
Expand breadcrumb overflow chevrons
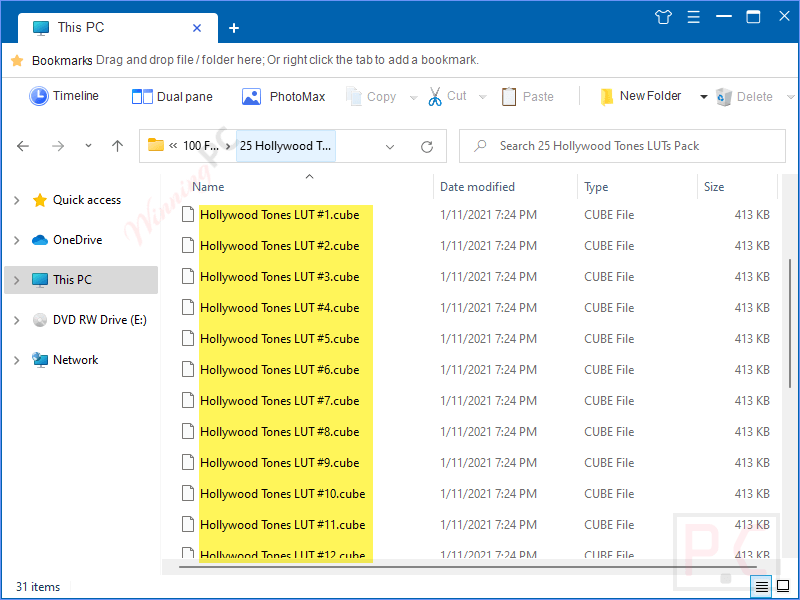click(x=173, y=146)
